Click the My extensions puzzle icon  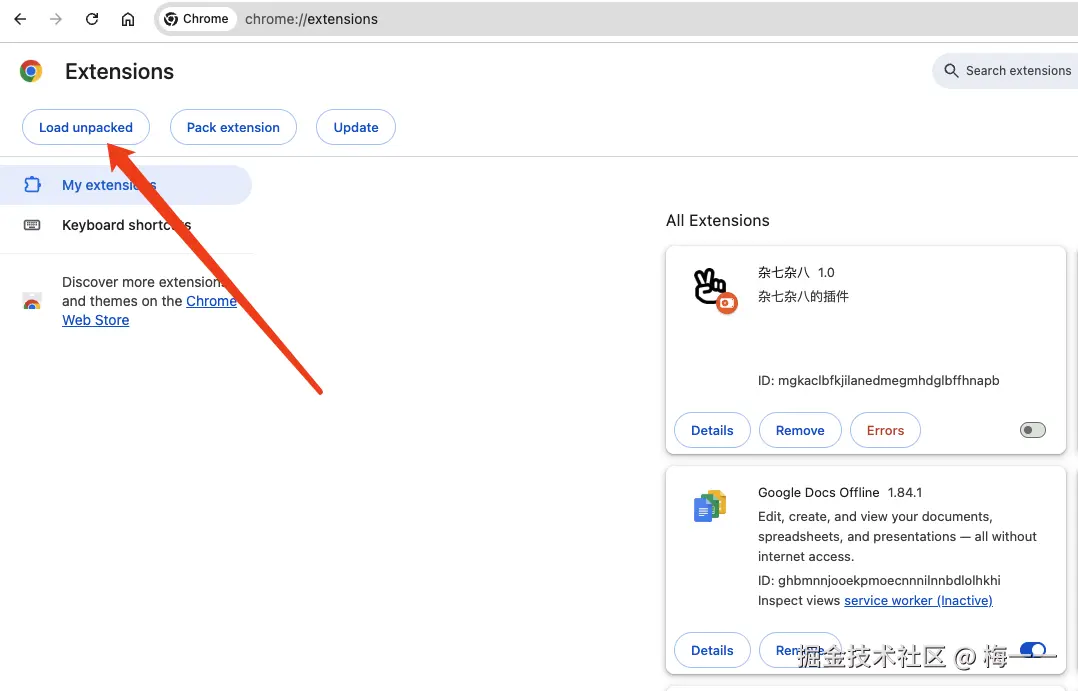click(32, 185)
